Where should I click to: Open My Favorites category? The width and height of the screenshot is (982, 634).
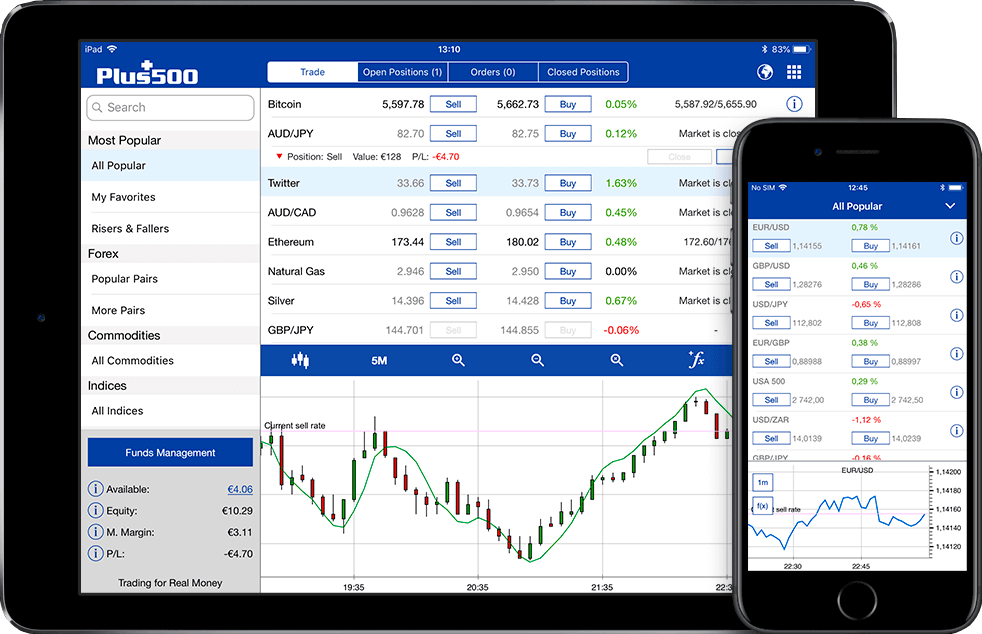(170, 197)
